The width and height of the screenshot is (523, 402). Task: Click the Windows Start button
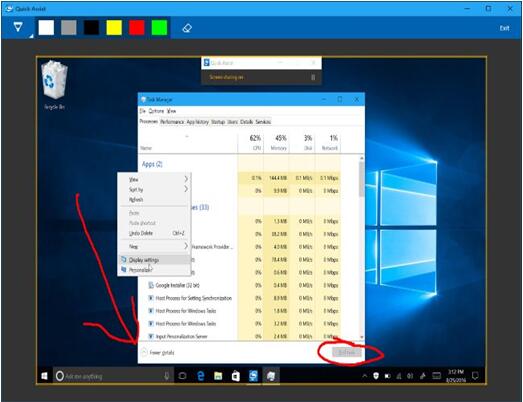[44, 376]
